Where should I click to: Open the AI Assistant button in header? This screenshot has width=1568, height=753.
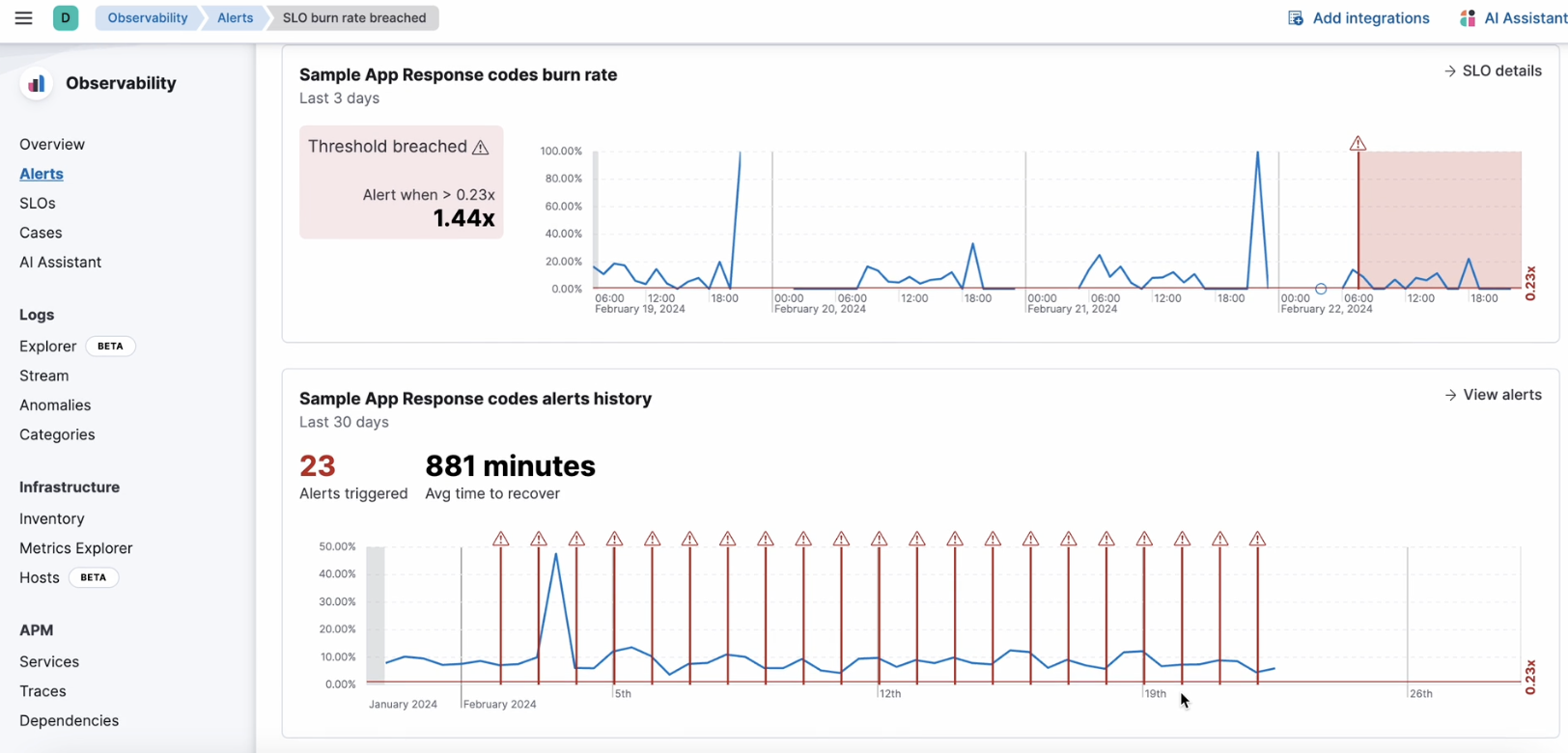[1513, 18]
